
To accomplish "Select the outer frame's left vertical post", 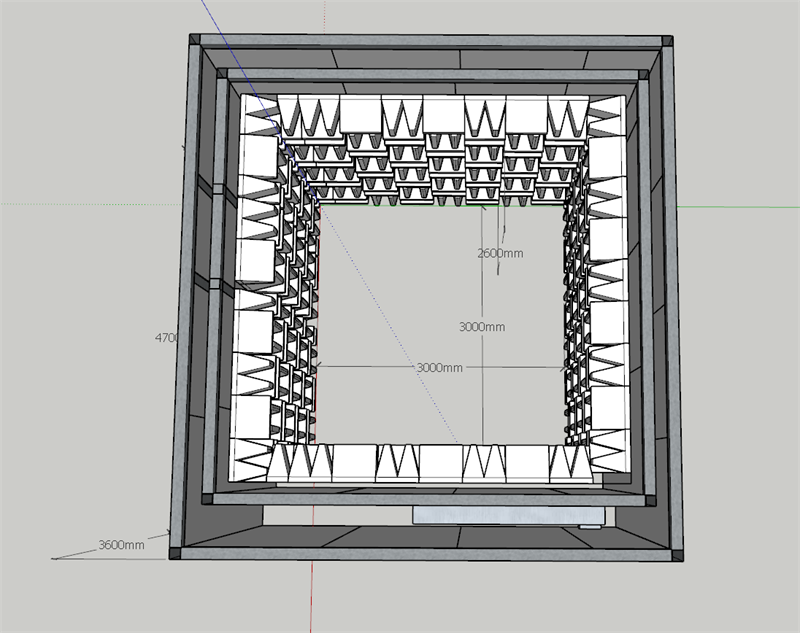I will (185, 296).
